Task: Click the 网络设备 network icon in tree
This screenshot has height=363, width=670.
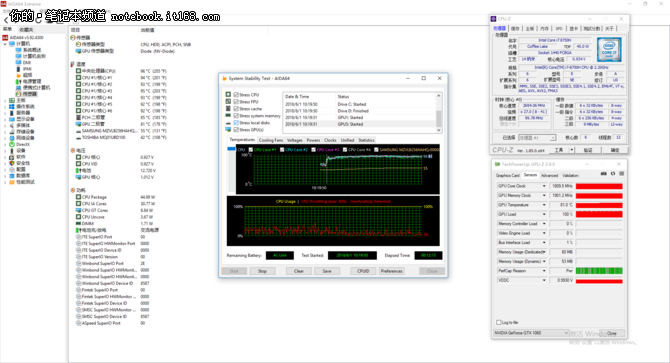Action: point(12,138)
